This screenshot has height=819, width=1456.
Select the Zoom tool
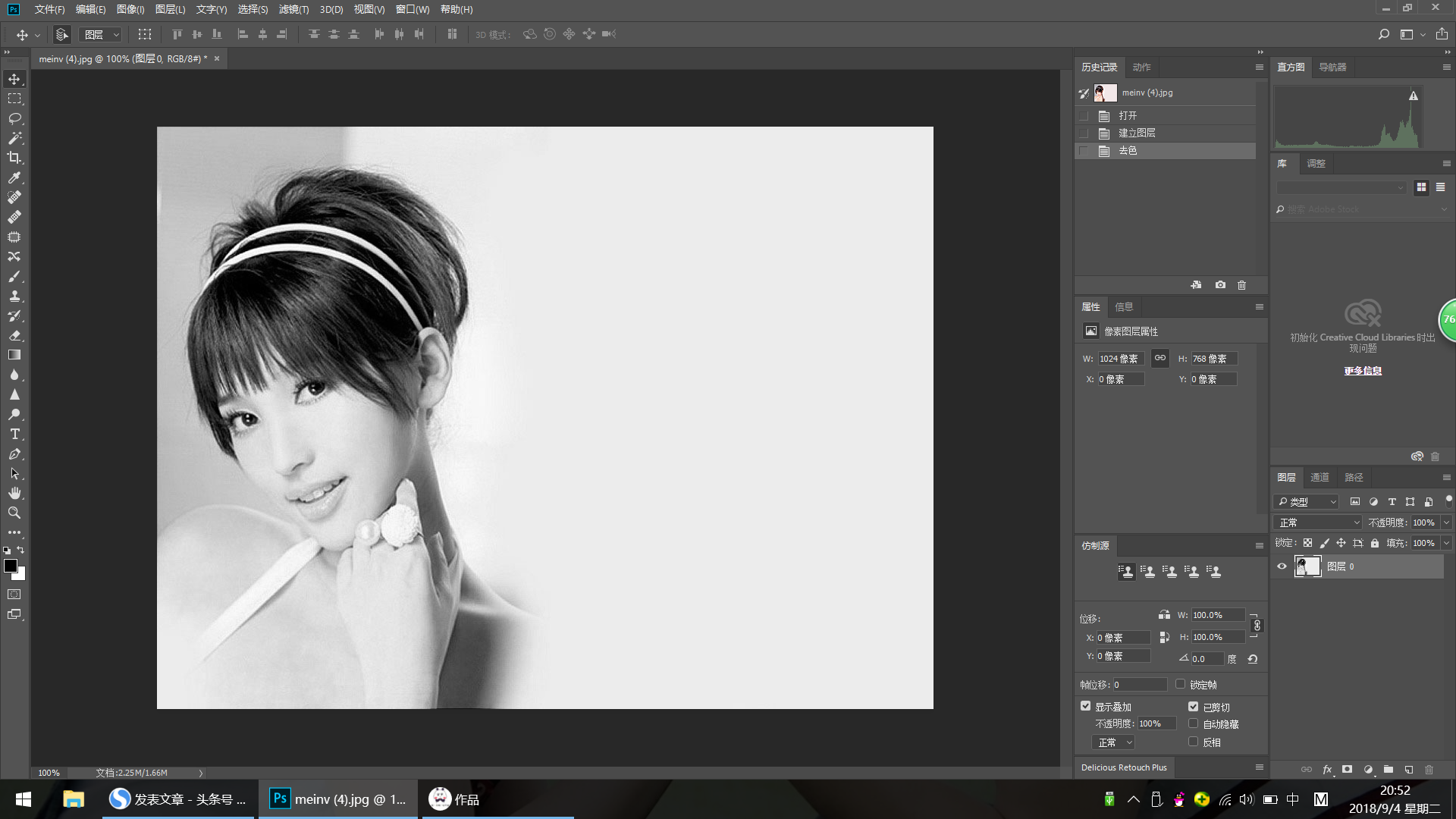tap(14, 513)
